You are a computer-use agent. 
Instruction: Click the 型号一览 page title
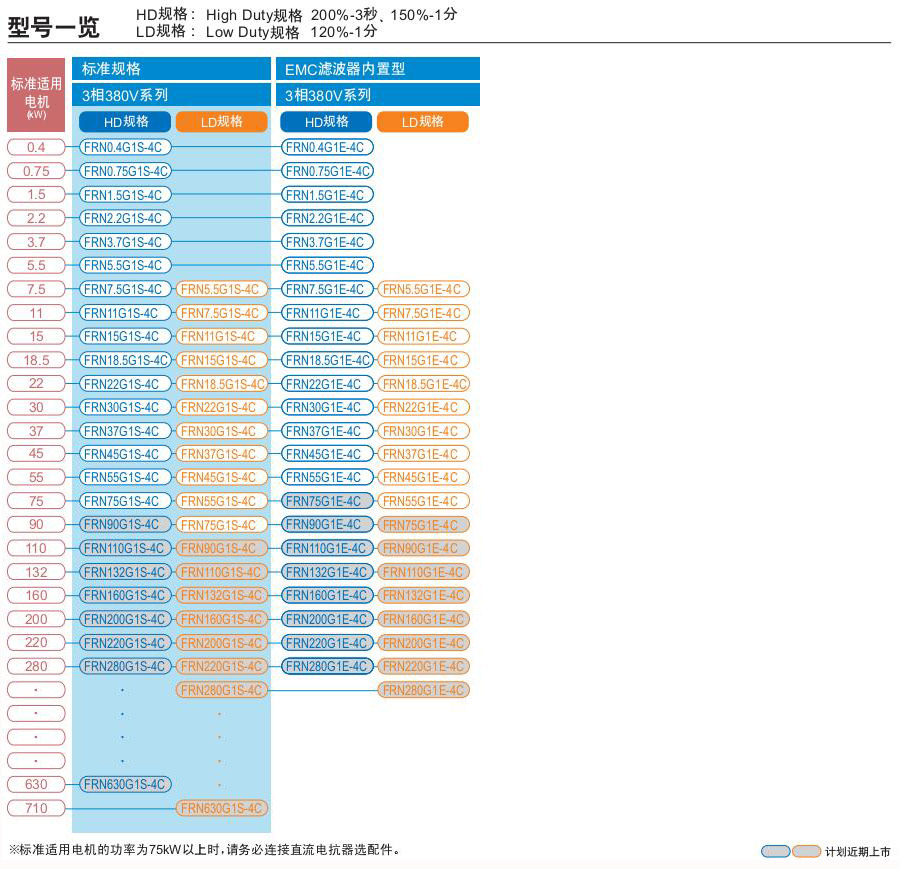click(x=54, y=27)
